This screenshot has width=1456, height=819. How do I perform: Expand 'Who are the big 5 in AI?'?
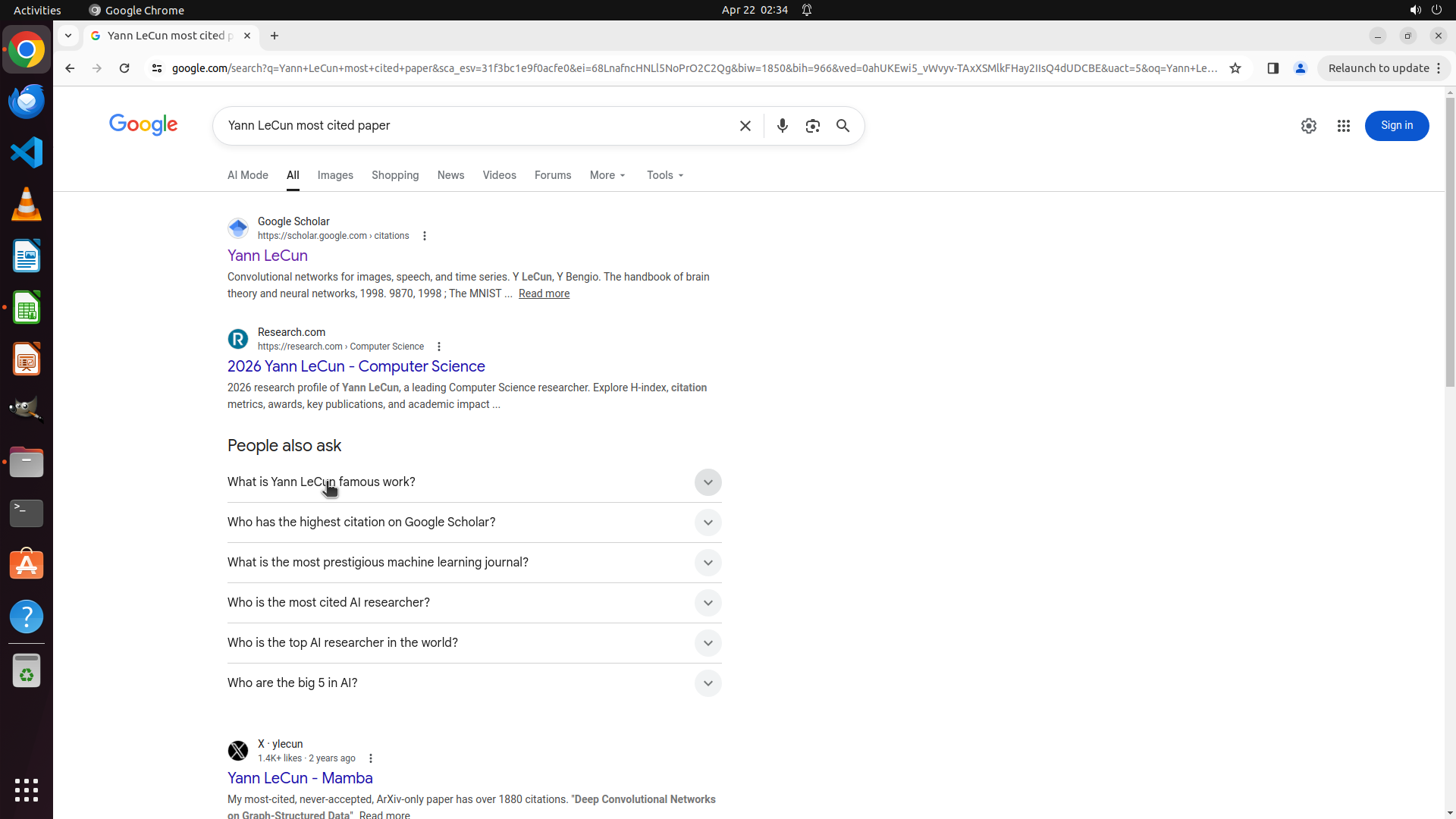(x=708, y=683)
